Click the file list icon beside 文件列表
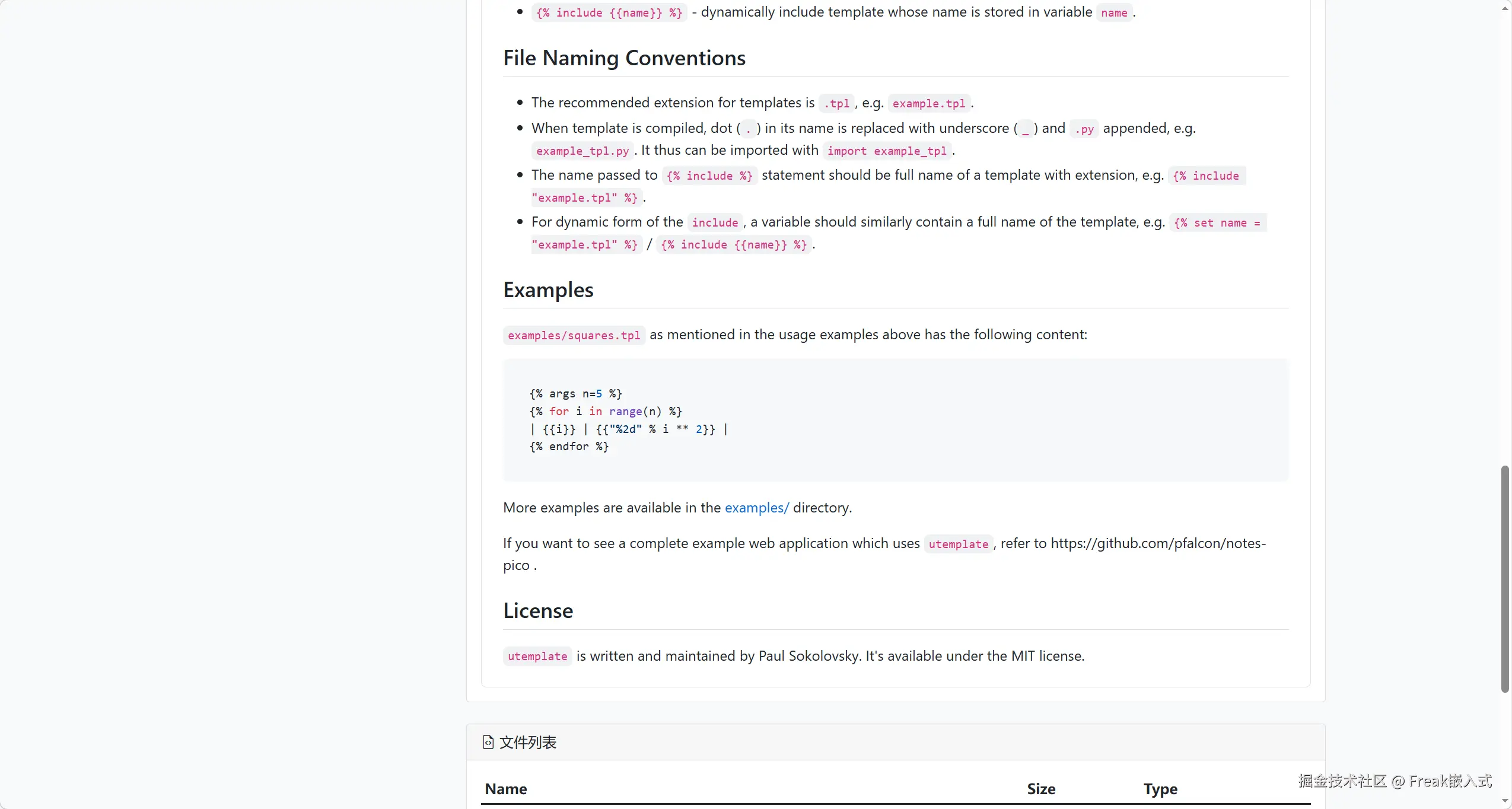The height and width of the screenshot is (809, 1512). tap(488, 742)
